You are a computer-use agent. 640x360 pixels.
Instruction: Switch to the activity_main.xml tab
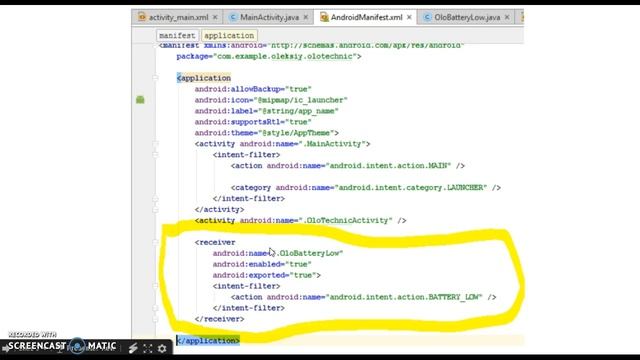click(178, 17)
